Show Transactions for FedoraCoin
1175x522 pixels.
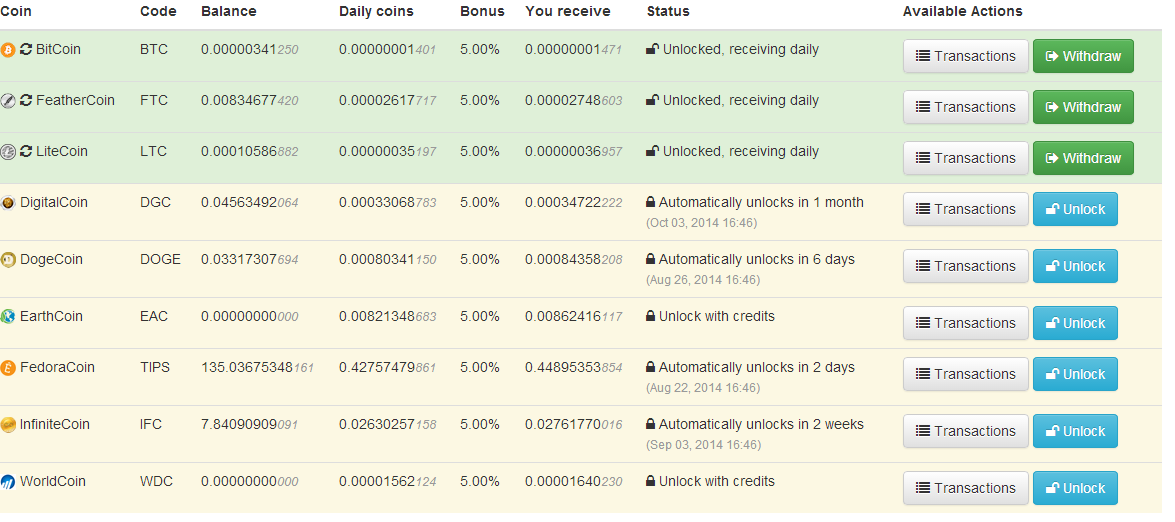pos(965,374)
